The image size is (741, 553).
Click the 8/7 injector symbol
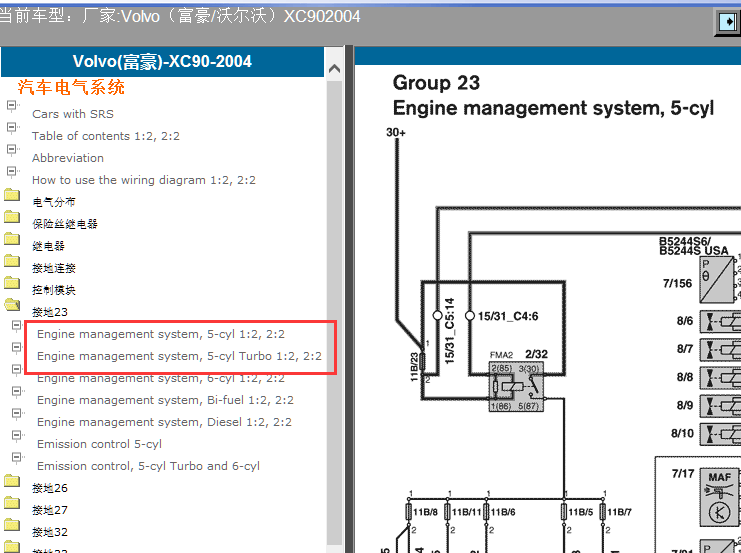coord(720,350)
